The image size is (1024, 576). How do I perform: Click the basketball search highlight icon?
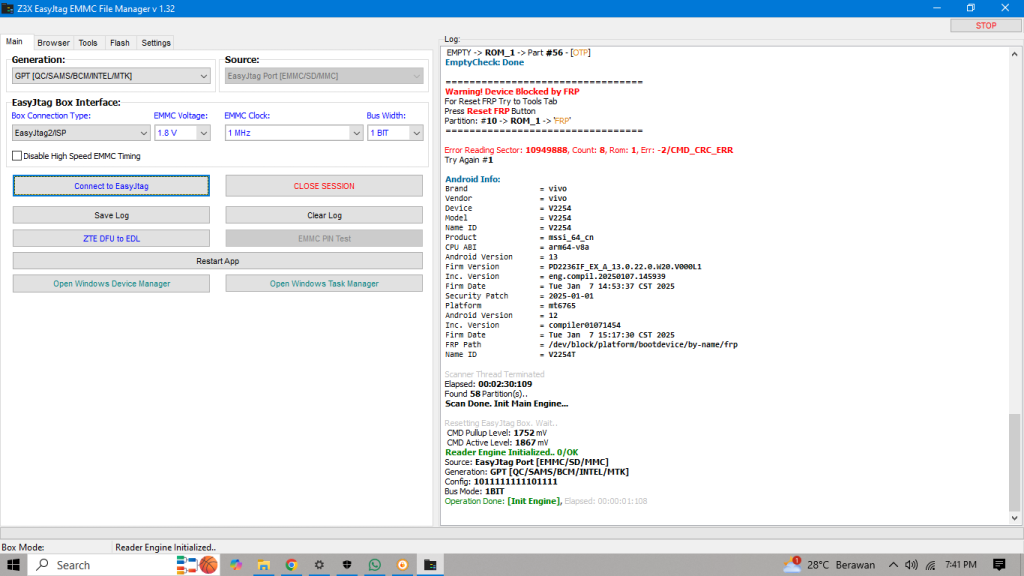pyautogui.click(x=208, y=565)
